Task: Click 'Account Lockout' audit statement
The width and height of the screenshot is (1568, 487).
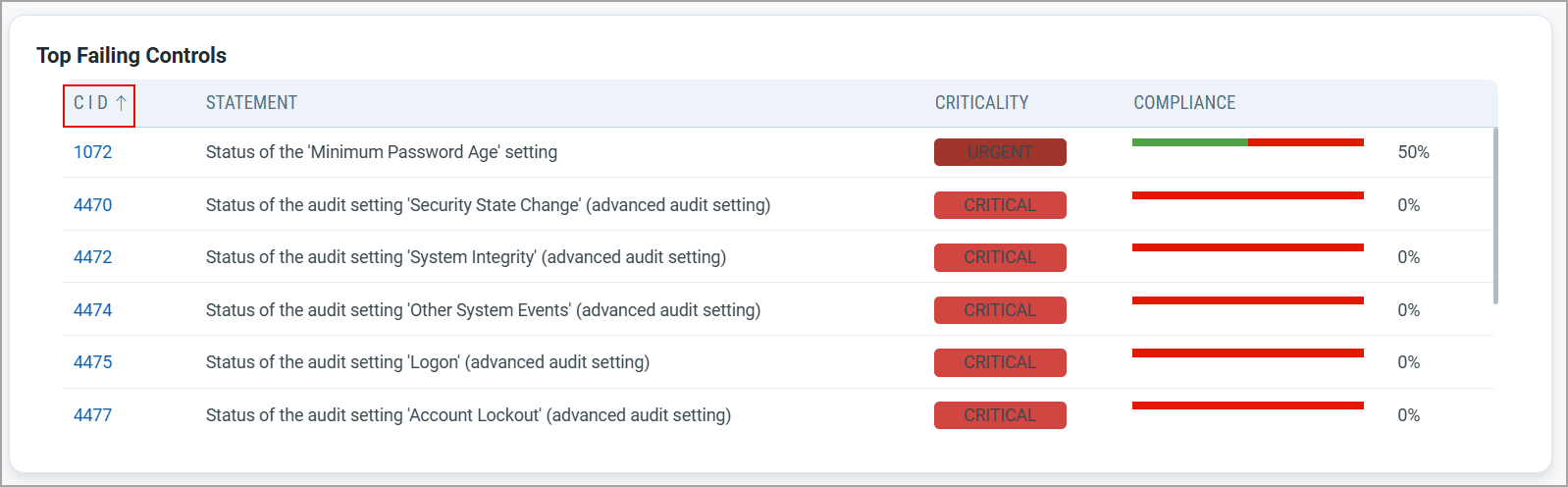Action: [x=468, y=415]
